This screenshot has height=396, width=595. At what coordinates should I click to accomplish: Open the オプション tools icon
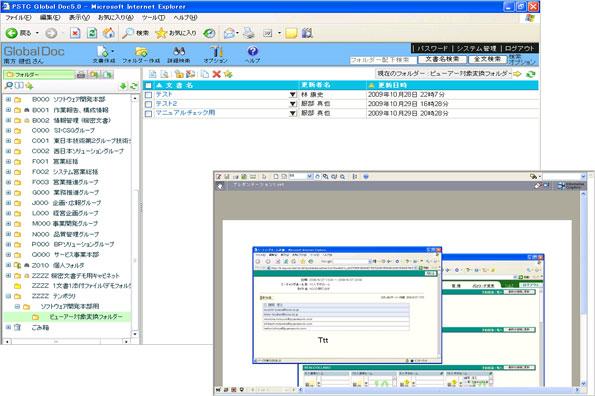pyautogui.click(x=216, y=52)
